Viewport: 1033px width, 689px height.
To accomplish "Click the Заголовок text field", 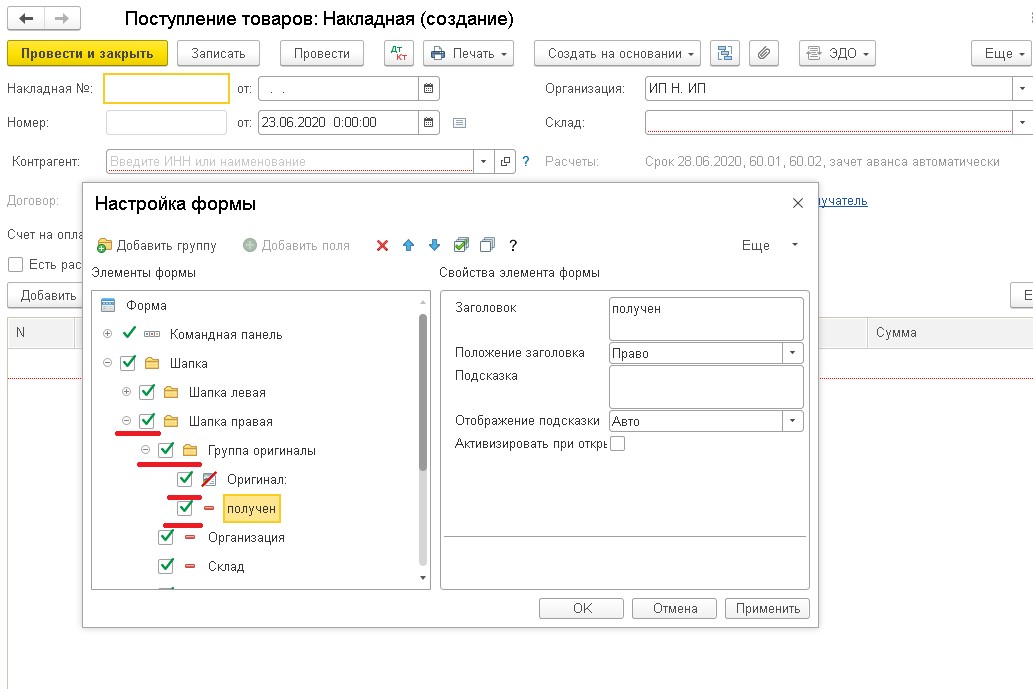I will click(705, 318).
